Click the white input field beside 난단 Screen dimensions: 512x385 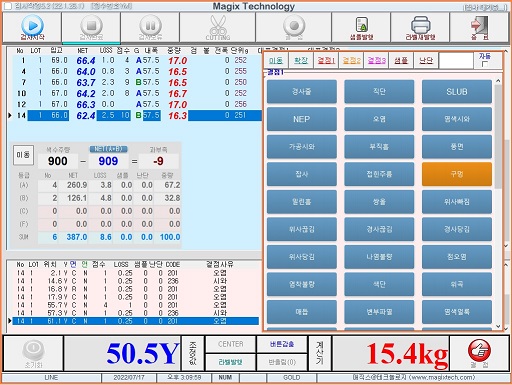pyautogui.click(x=456, y=61)
